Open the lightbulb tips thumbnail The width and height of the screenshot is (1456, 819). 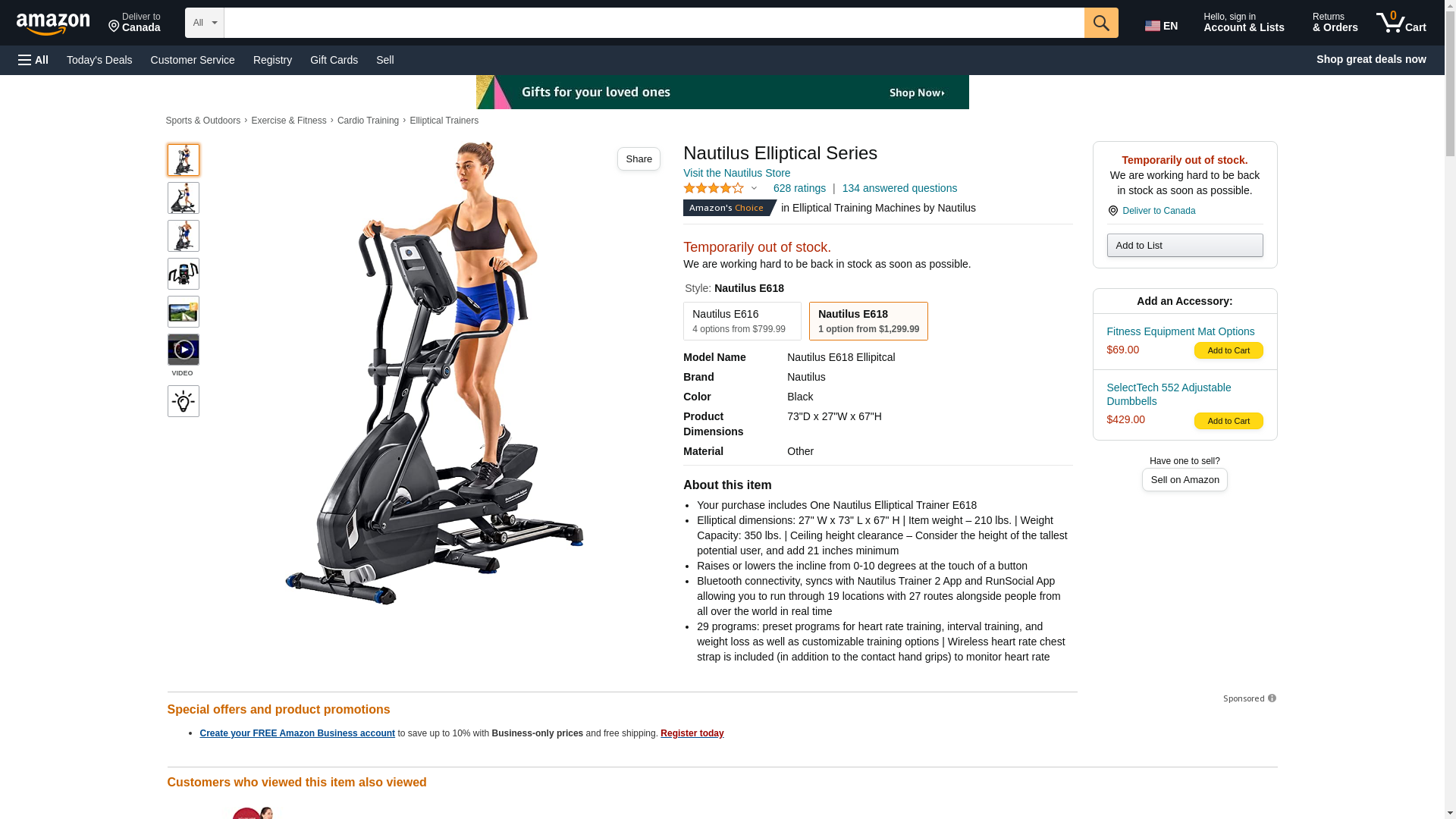click(x=184, y=401)
